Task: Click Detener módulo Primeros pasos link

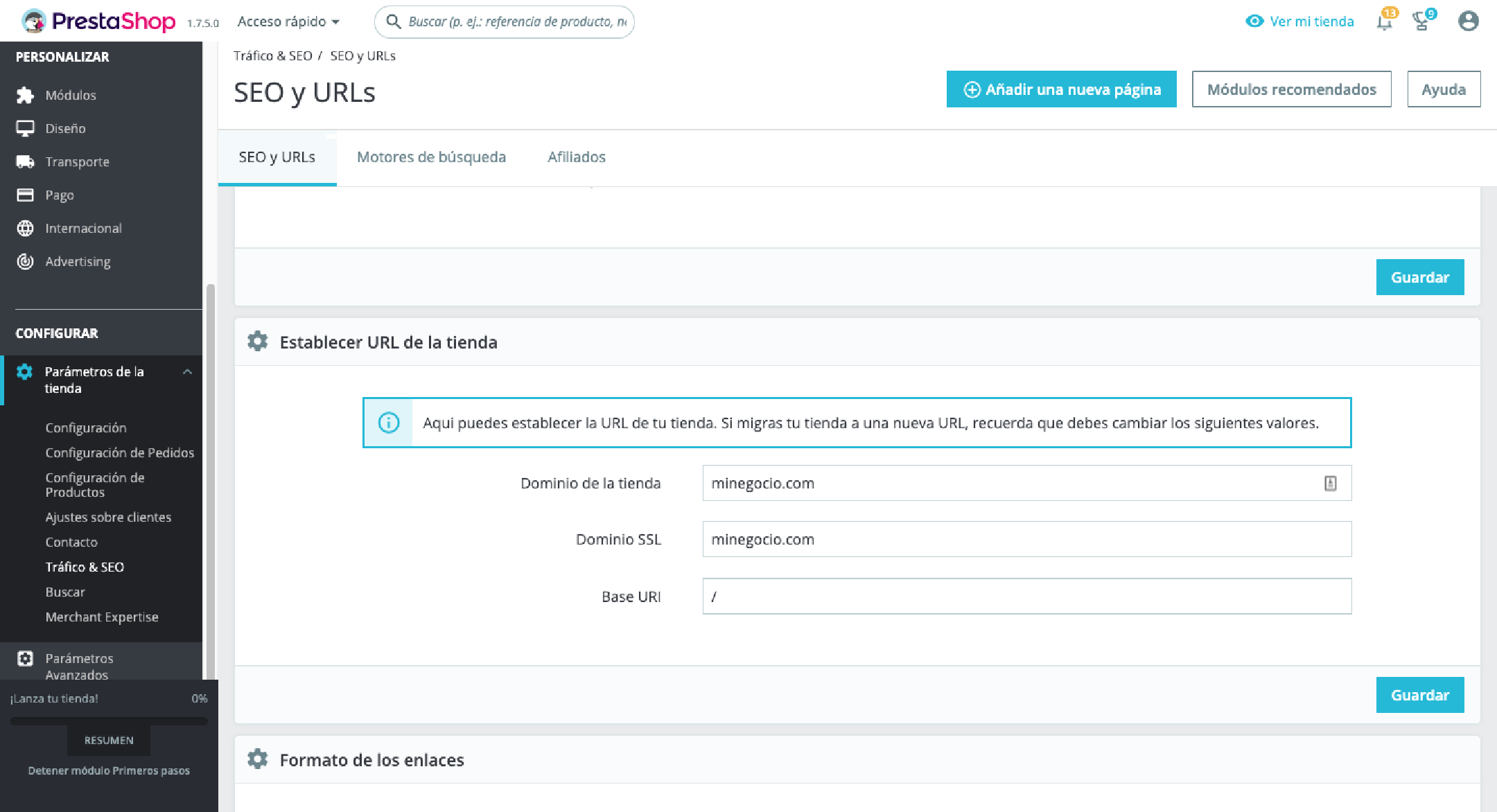Action: coord(109,770)
